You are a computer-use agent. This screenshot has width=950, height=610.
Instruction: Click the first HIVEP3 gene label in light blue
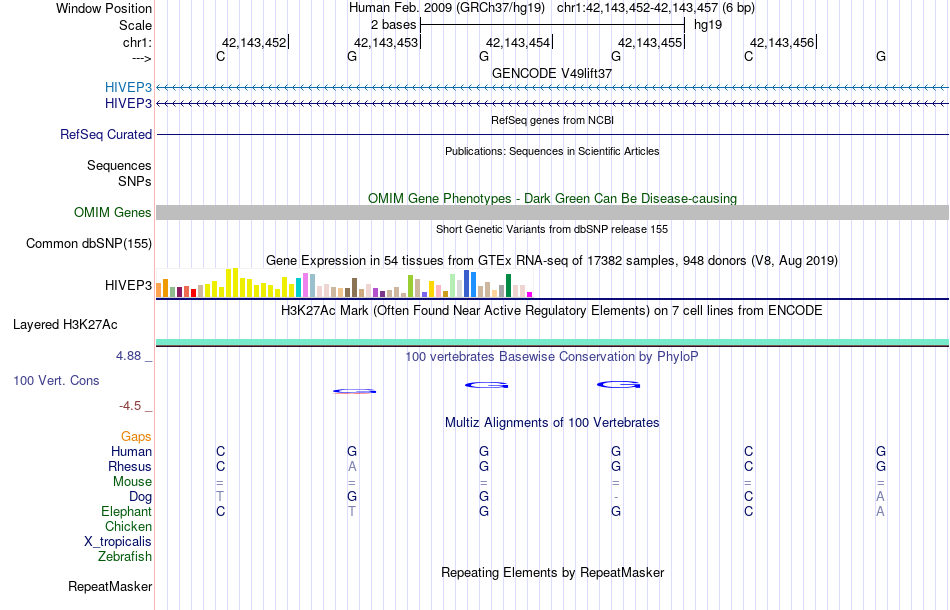tap(128, 87)
